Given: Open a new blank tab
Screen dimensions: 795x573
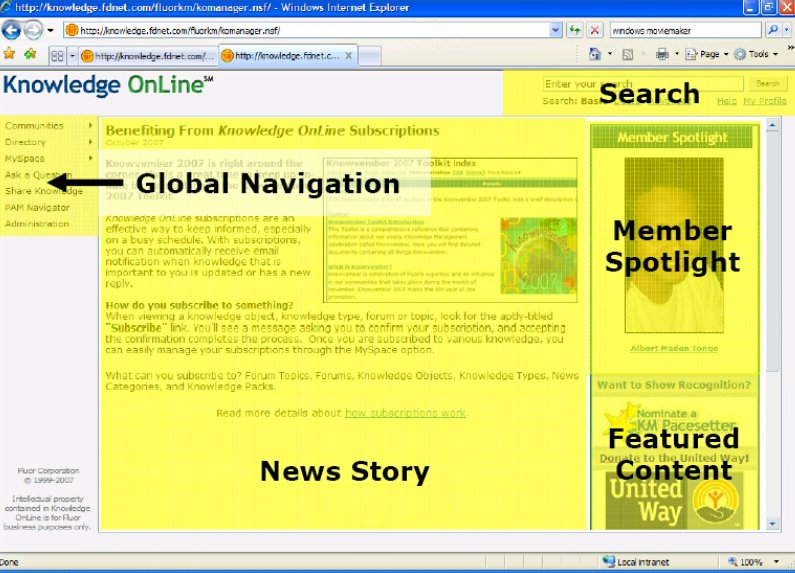Looking at the screenshot, I should coord(370,56).
